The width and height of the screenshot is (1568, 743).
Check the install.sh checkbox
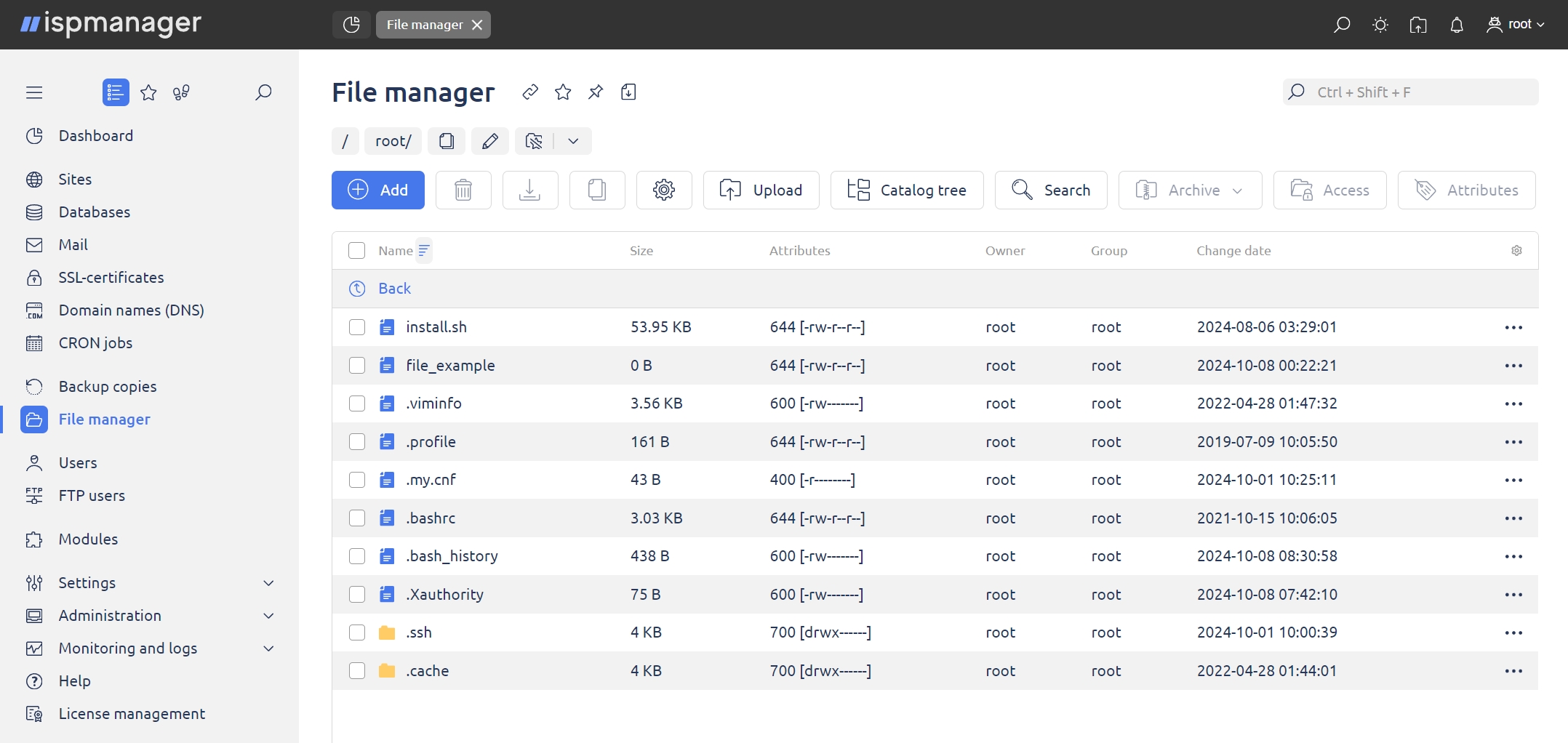357,327
